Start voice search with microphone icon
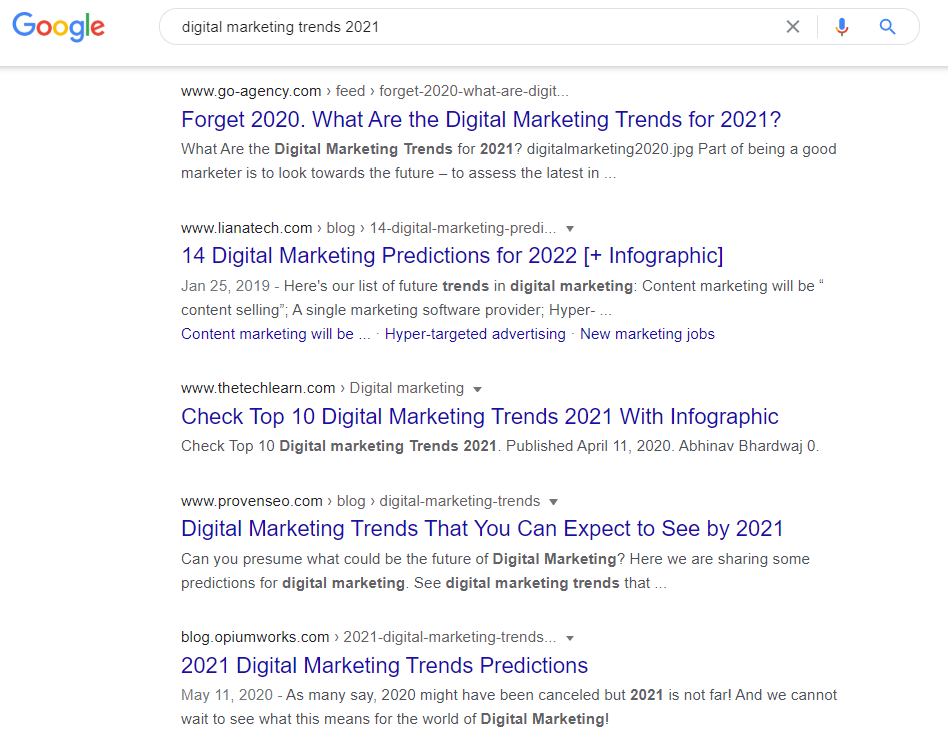The width and height of the screenshot is (948, 743). tap(842, 27)
